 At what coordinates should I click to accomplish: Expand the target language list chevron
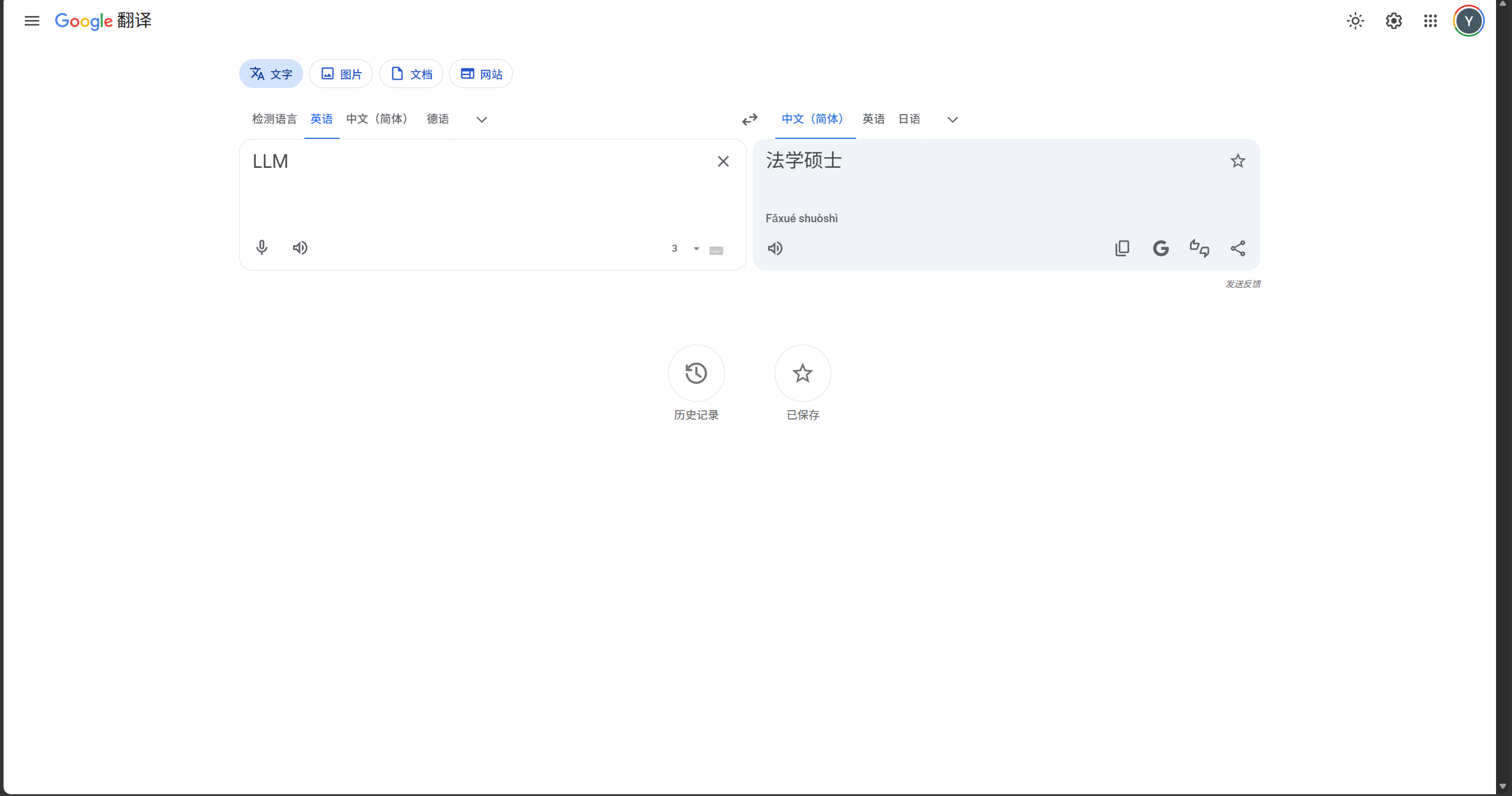(x=952, y=119)
